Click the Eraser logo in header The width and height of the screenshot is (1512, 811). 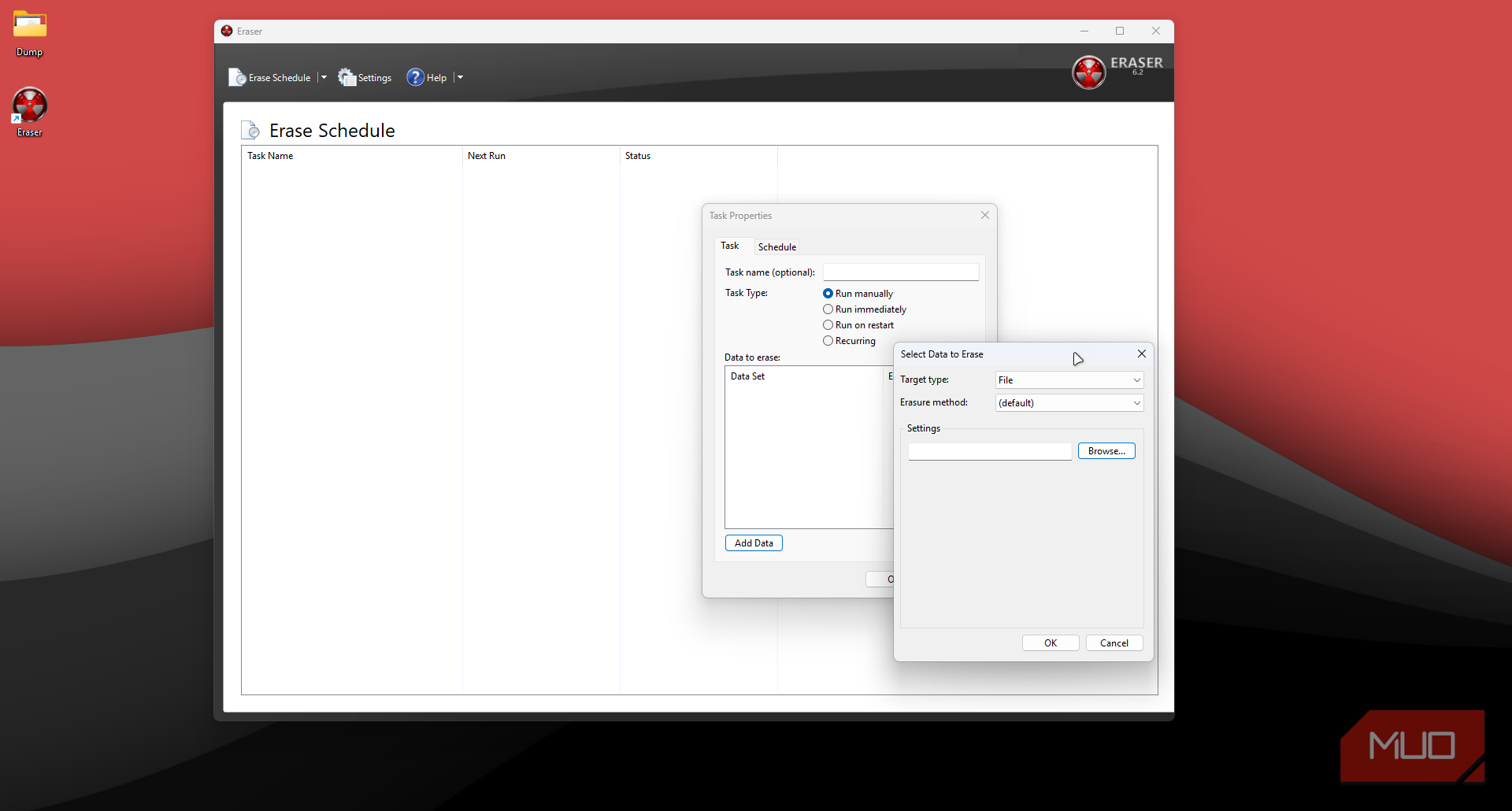click(x=1088, y=72)
